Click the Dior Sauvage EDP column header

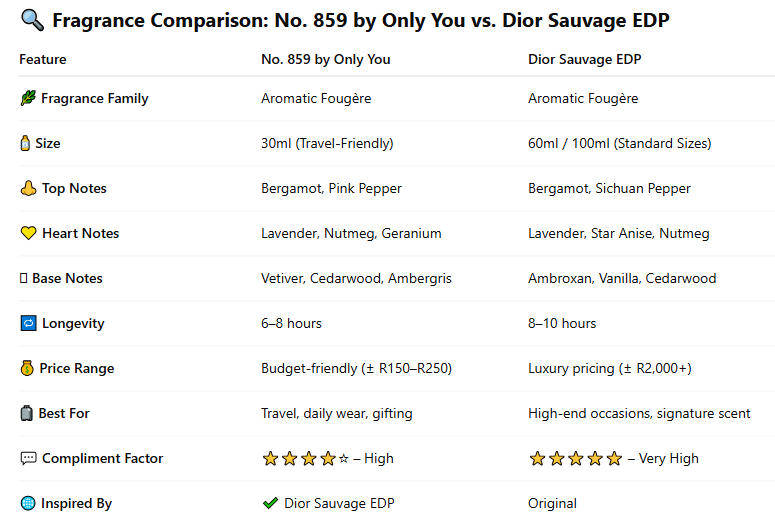point(584,59)
